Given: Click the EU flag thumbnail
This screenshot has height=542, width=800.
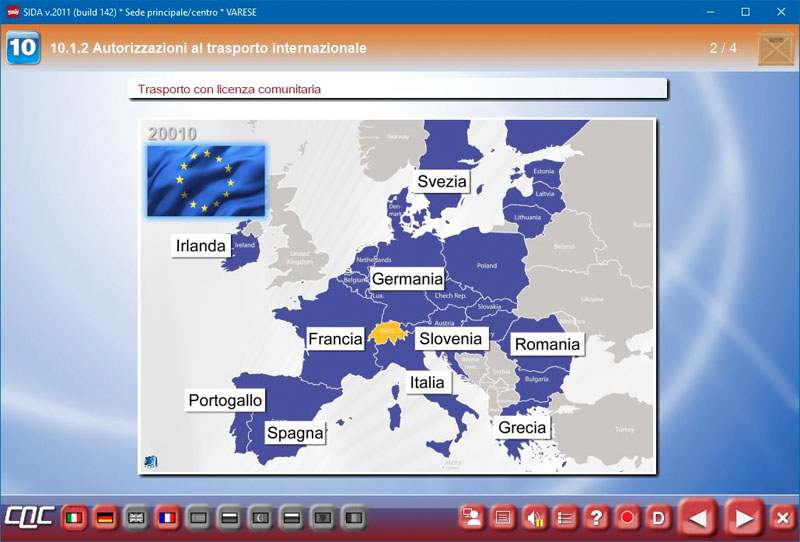Looking at the screenshot, I should 206,181.
